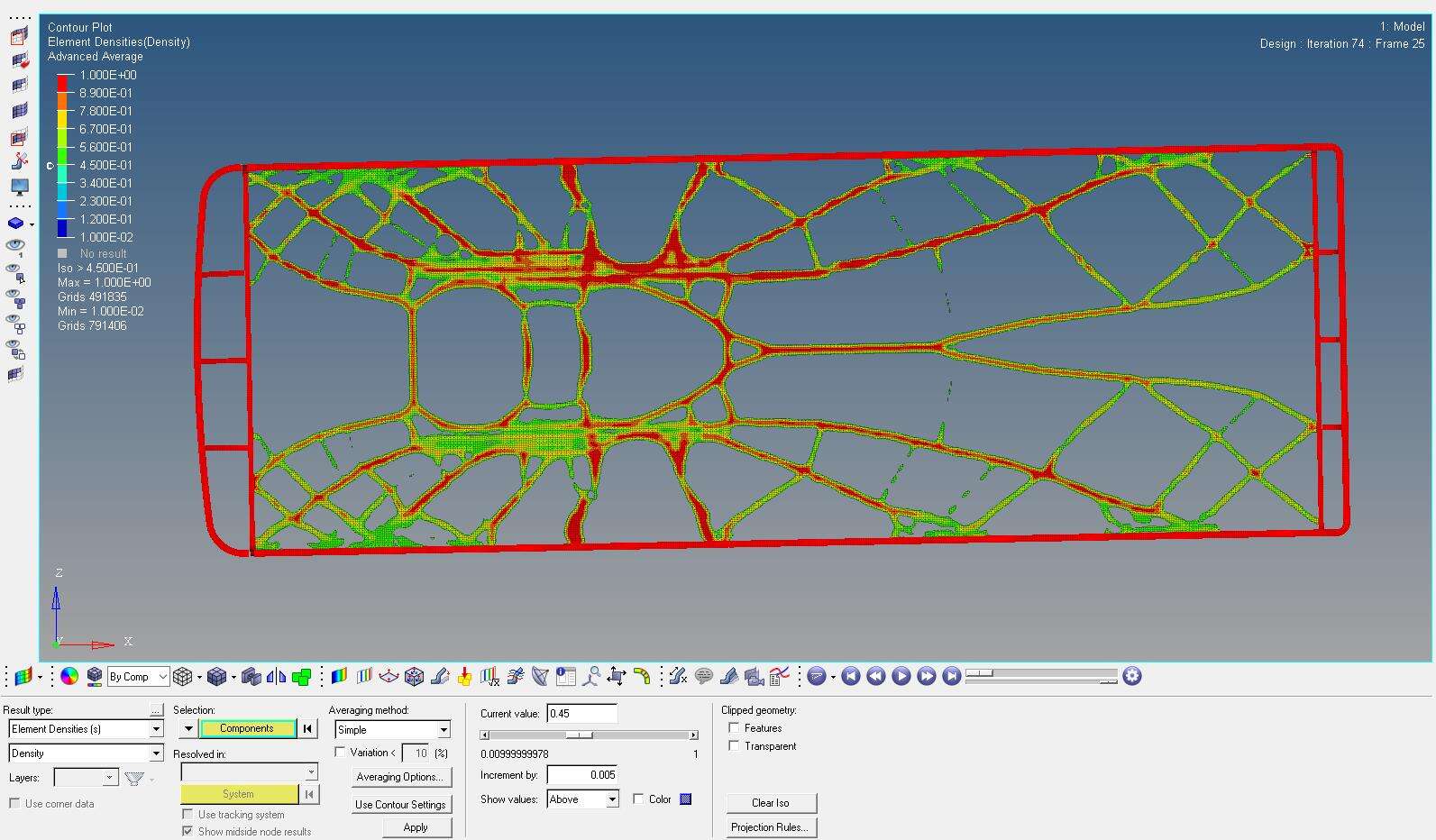Click the Averaging Options button
This screenshot has width=1436, height=840.
399,777
